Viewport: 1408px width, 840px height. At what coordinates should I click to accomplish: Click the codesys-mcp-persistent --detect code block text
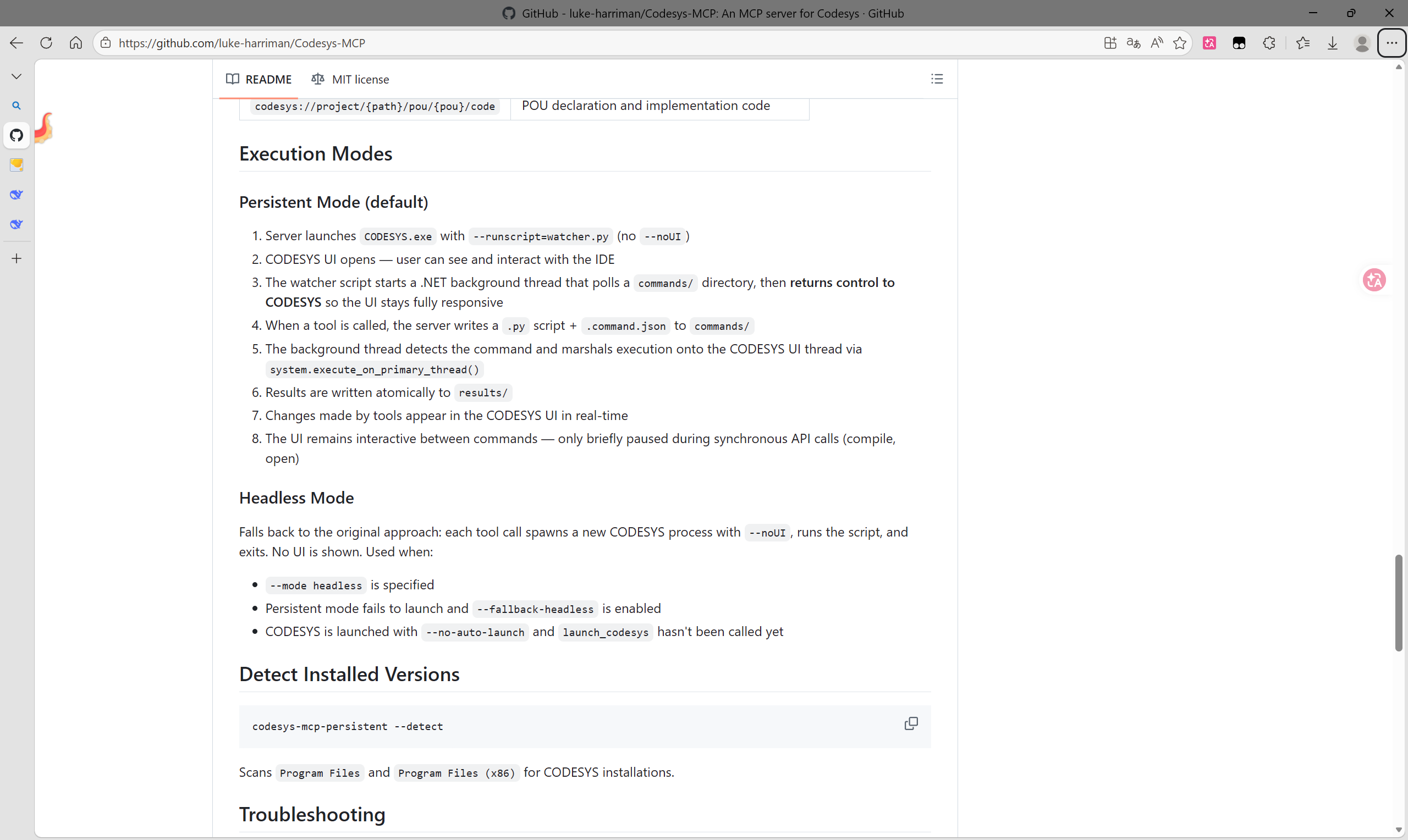[x=348, y=726]
